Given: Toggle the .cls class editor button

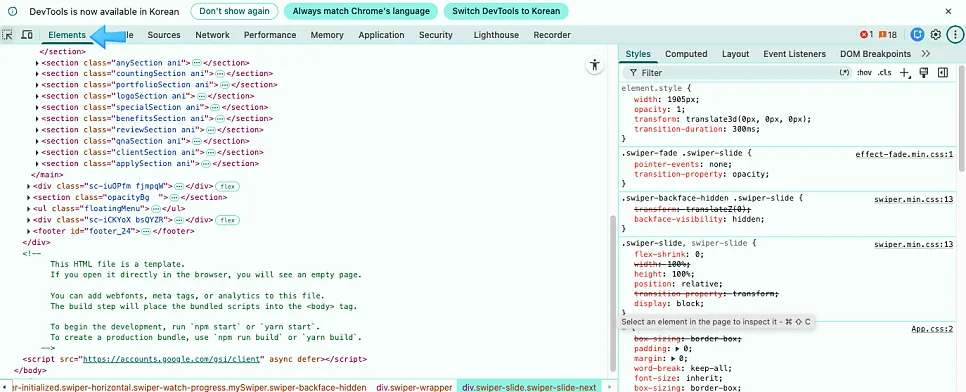Looking at the screenshot, I should pos(885,73).
